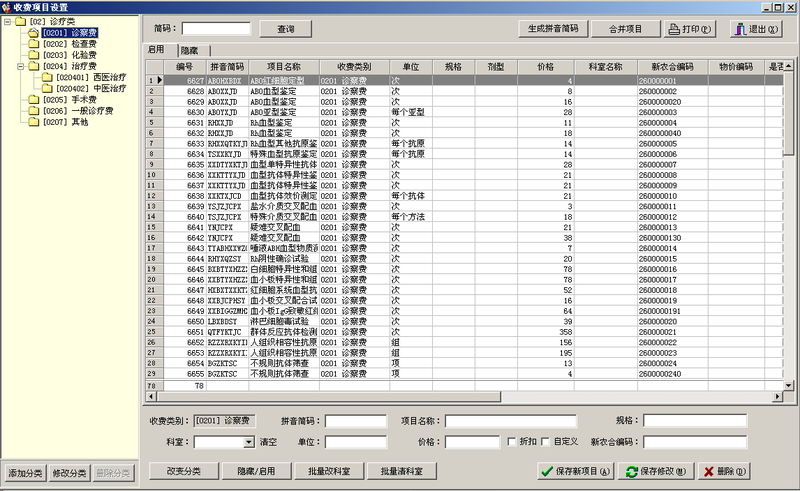
Task: Toggle the 折扣 checkbox
Action: [512, 441]
